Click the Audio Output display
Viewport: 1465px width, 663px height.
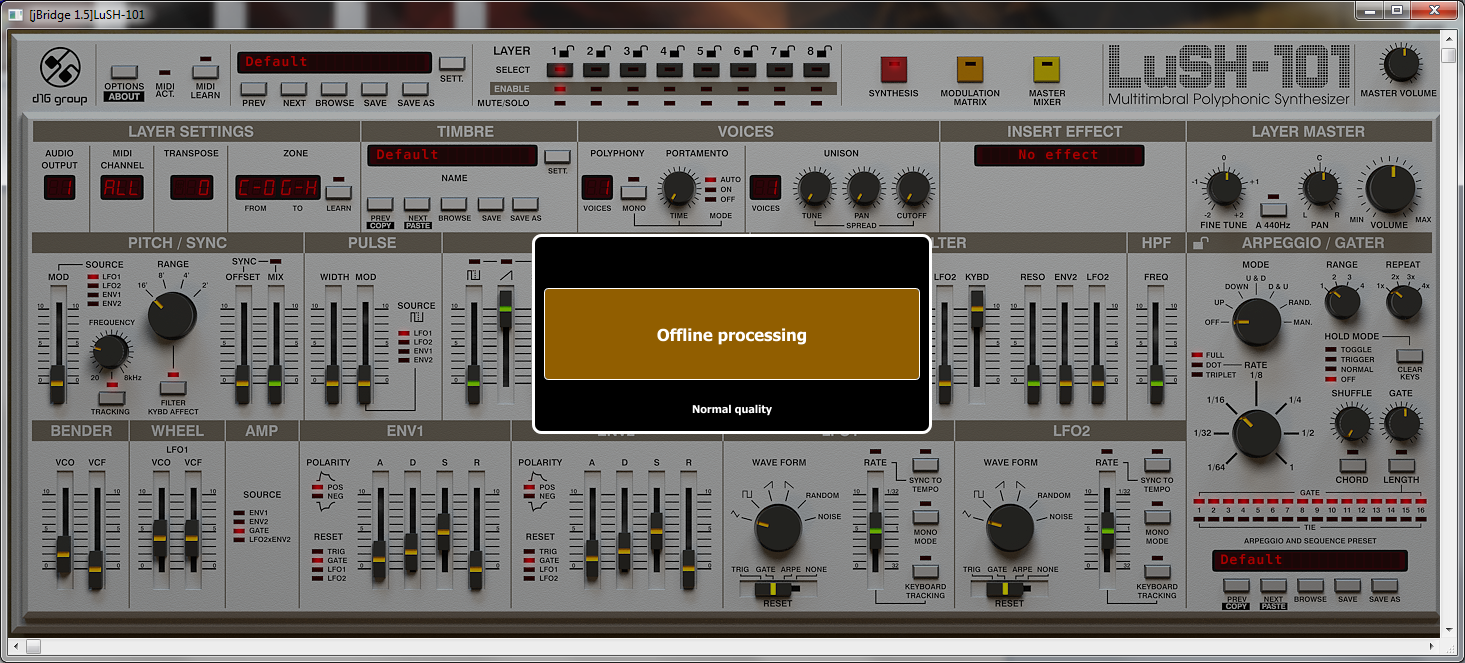59,187
